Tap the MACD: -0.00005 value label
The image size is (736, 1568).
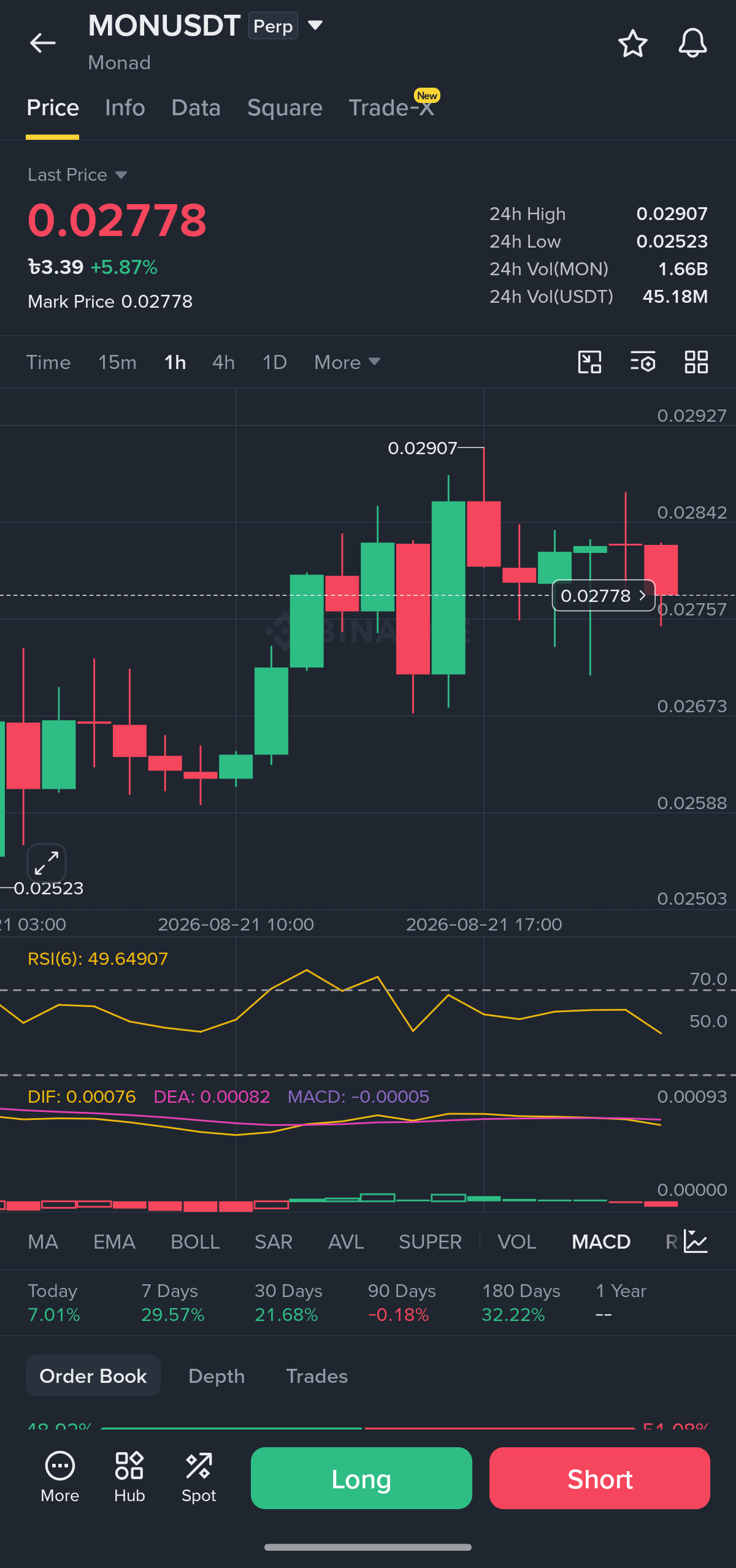(358, 1097)
